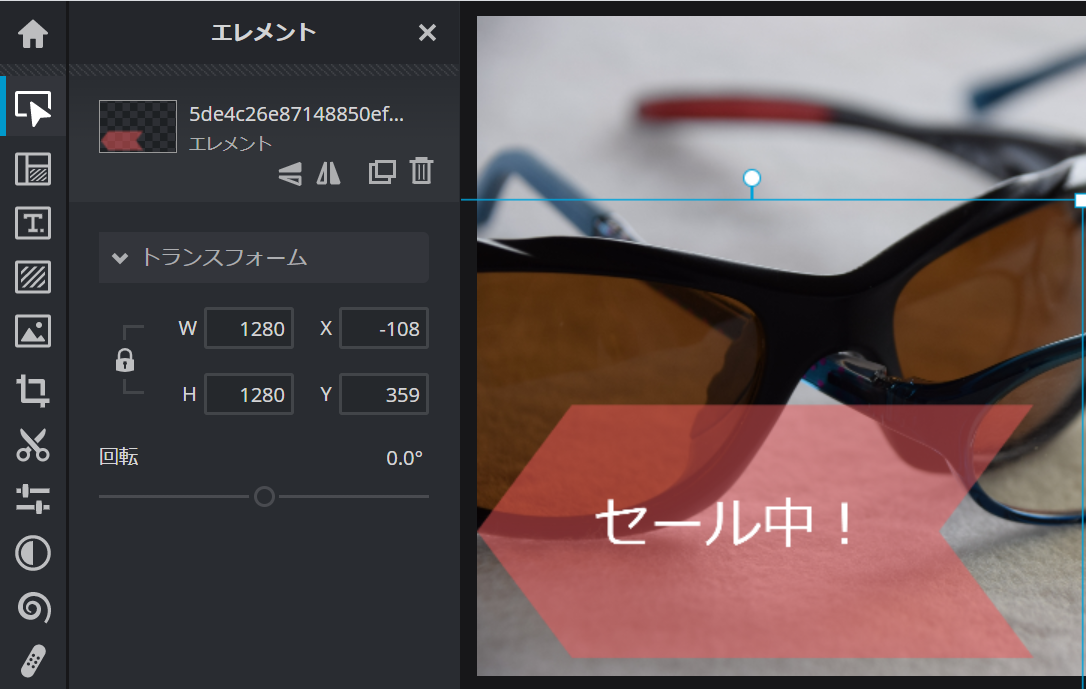
Task: Click the 回転 rotation slider handle
Action: [x=264, y=496]
